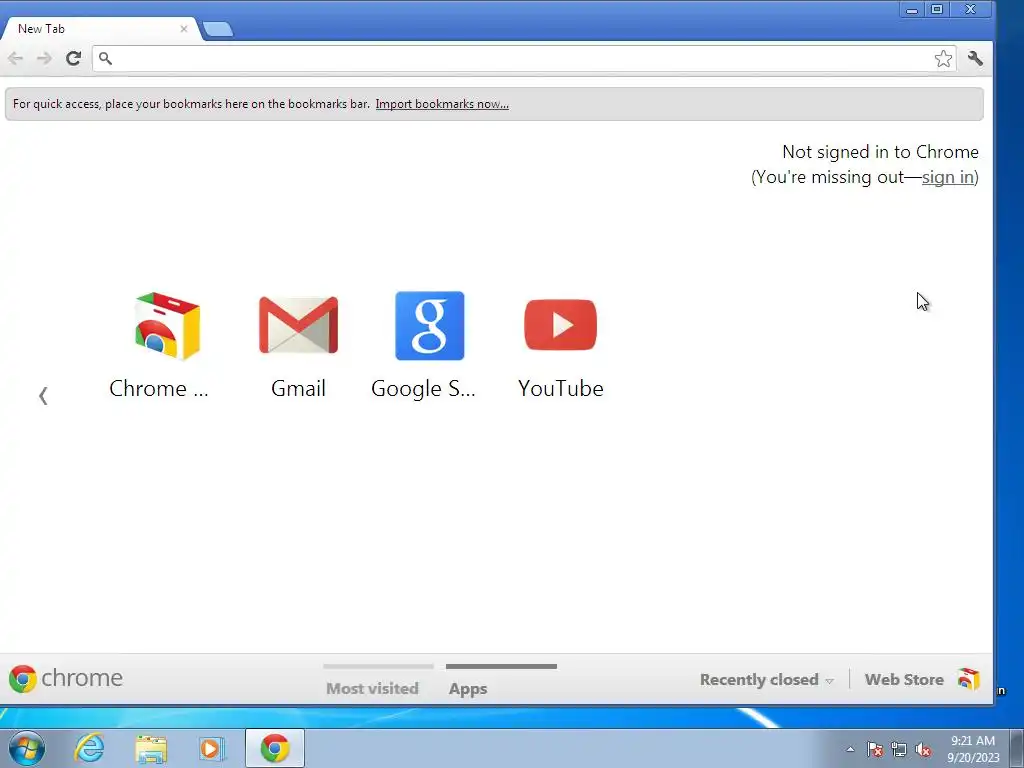
Task: Select the New Tab tab
Action: point(101,29)
